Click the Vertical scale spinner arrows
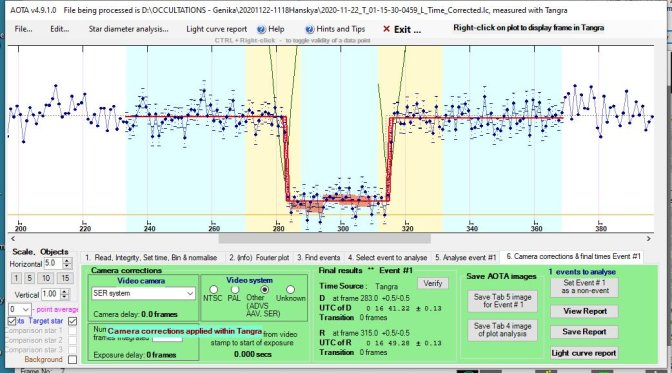 [x=64, y=294]
